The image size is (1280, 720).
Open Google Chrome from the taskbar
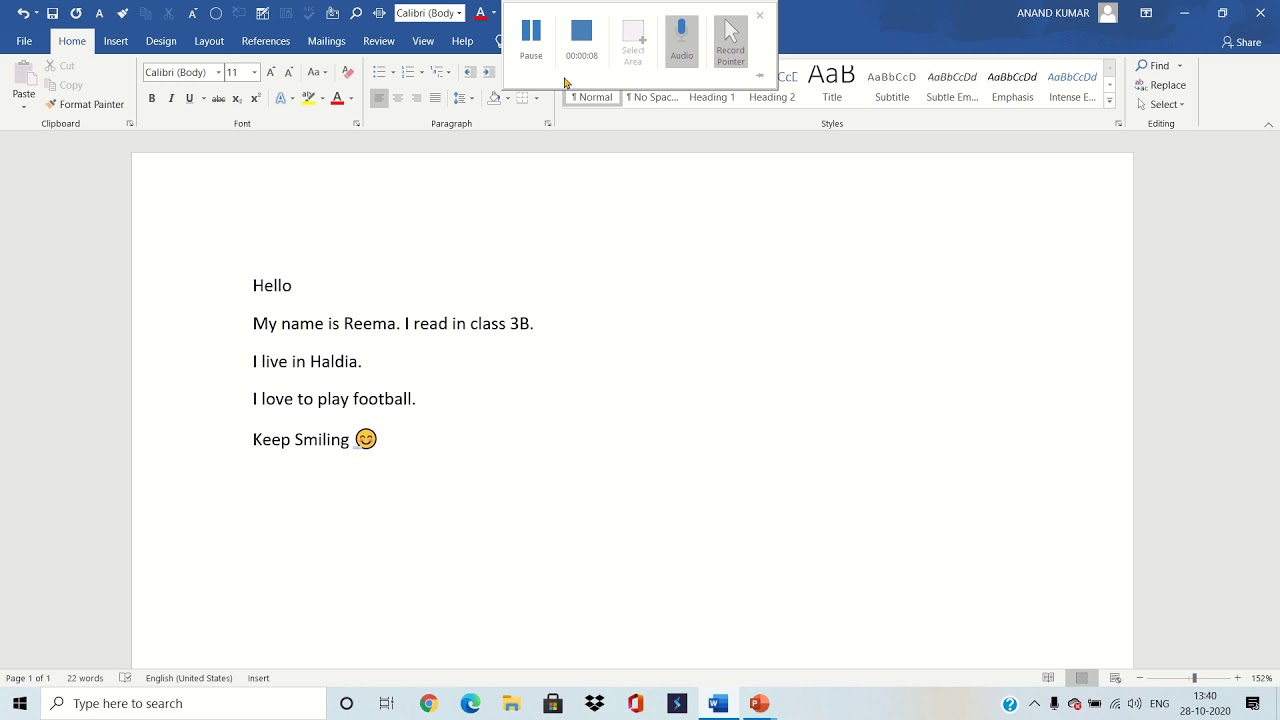tap(428, 704)
